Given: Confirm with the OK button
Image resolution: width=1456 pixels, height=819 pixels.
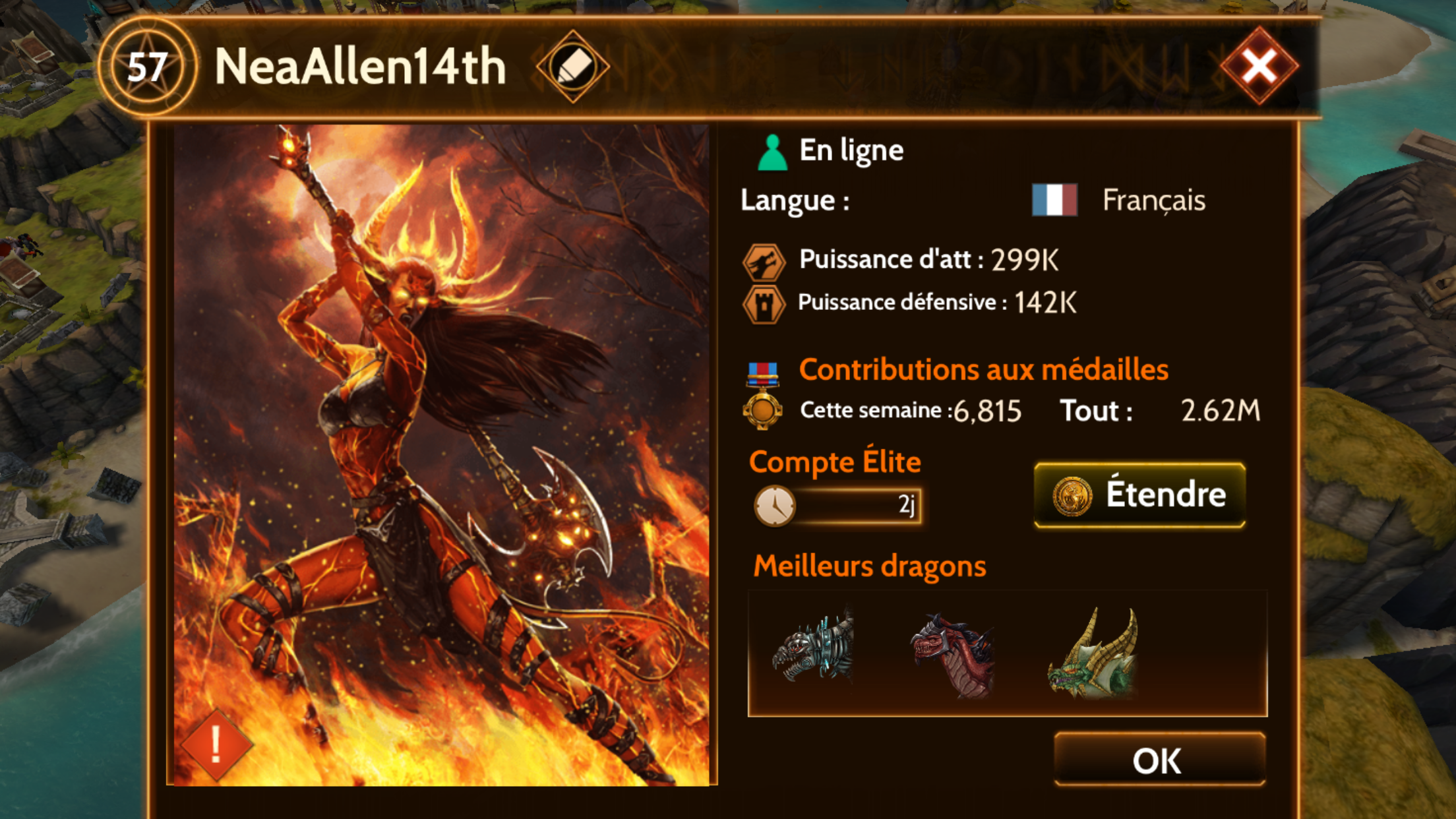Looking at the screenshot, I should click(1159, 760).
